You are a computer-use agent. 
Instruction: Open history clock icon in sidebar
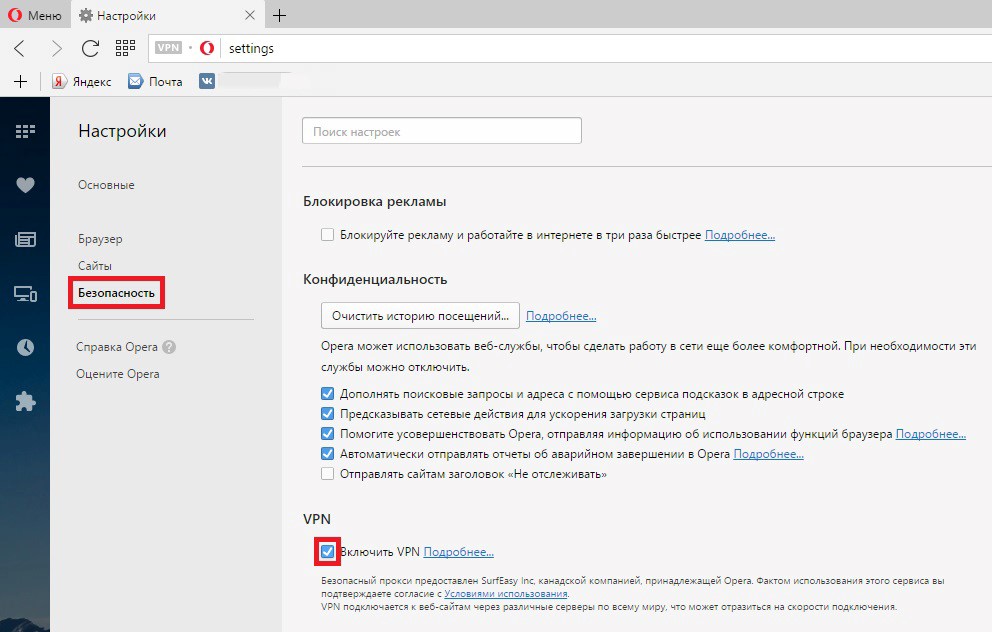click(25, 347)
